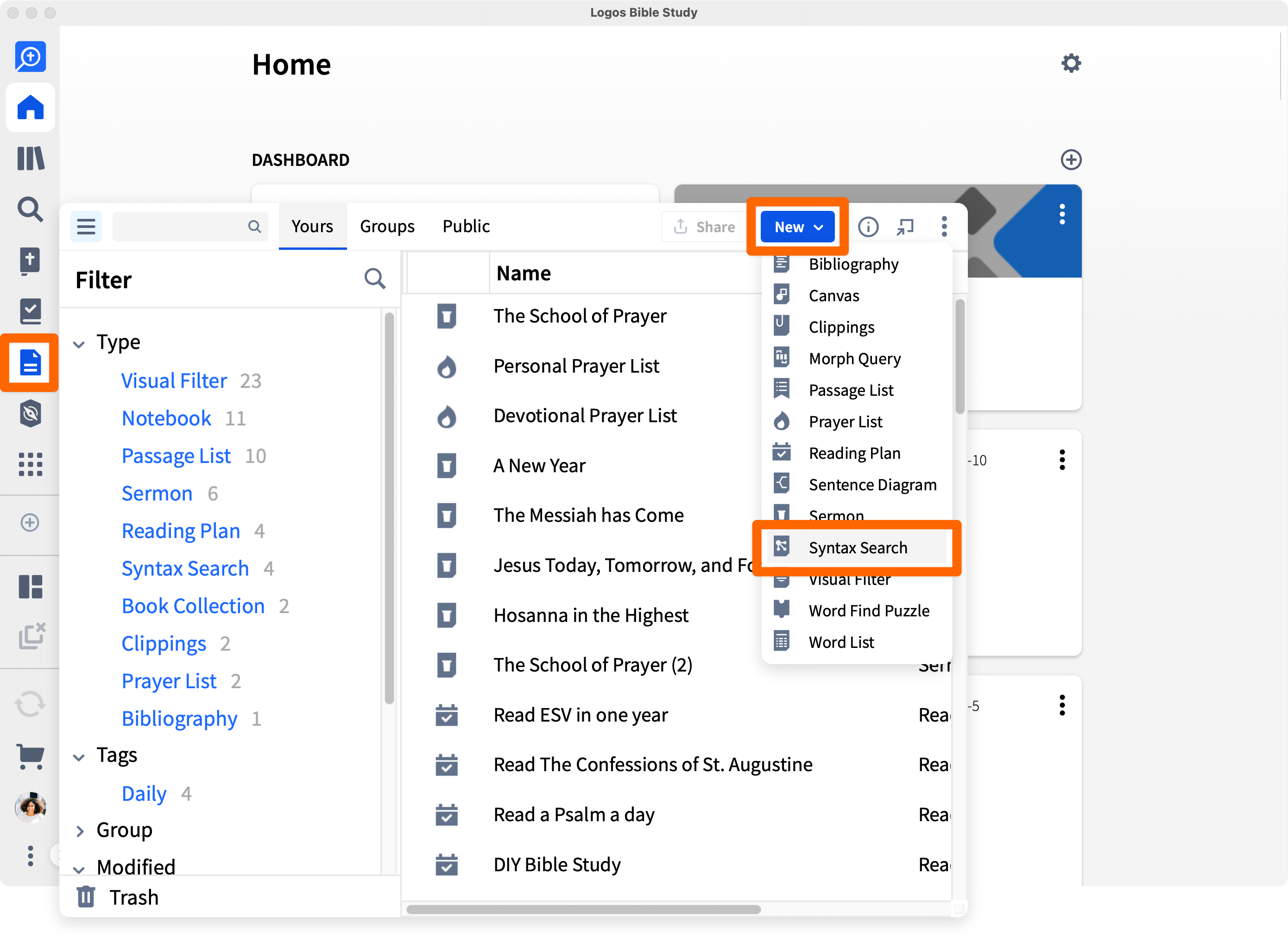
Task: Open Hosanna in the Highest sermon
Action: [591, 615]
